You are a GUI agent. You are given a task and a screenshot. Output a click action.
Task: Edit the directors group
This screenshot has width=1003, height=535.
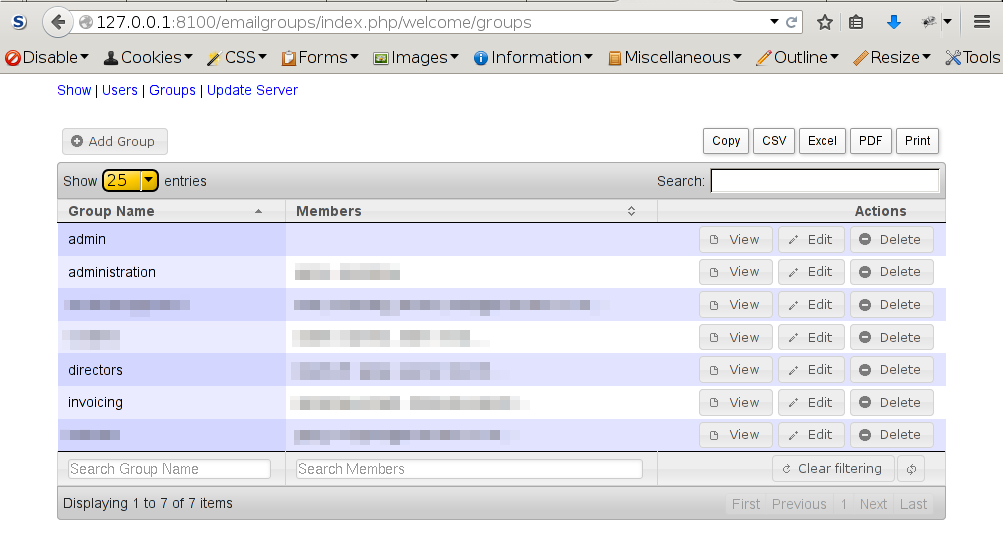[x=811, y=370]
